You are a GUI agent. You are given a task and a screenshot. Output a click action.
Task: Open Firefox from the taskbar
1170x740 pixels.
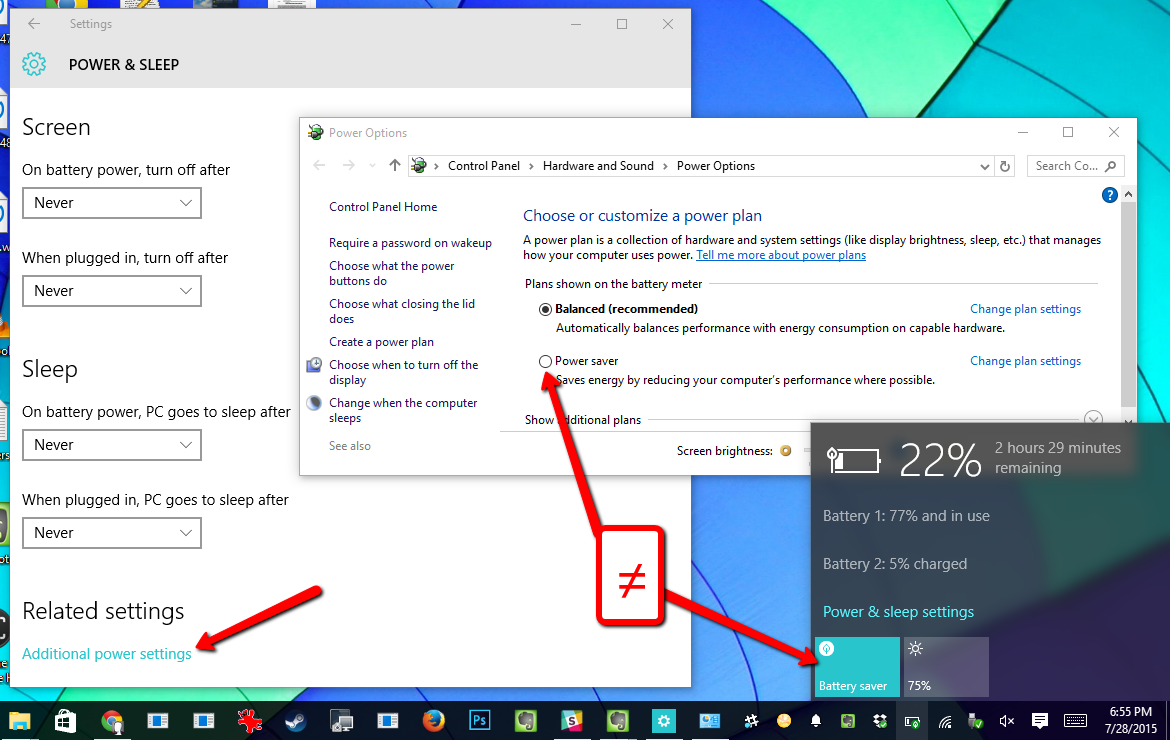tap(433, 720)
